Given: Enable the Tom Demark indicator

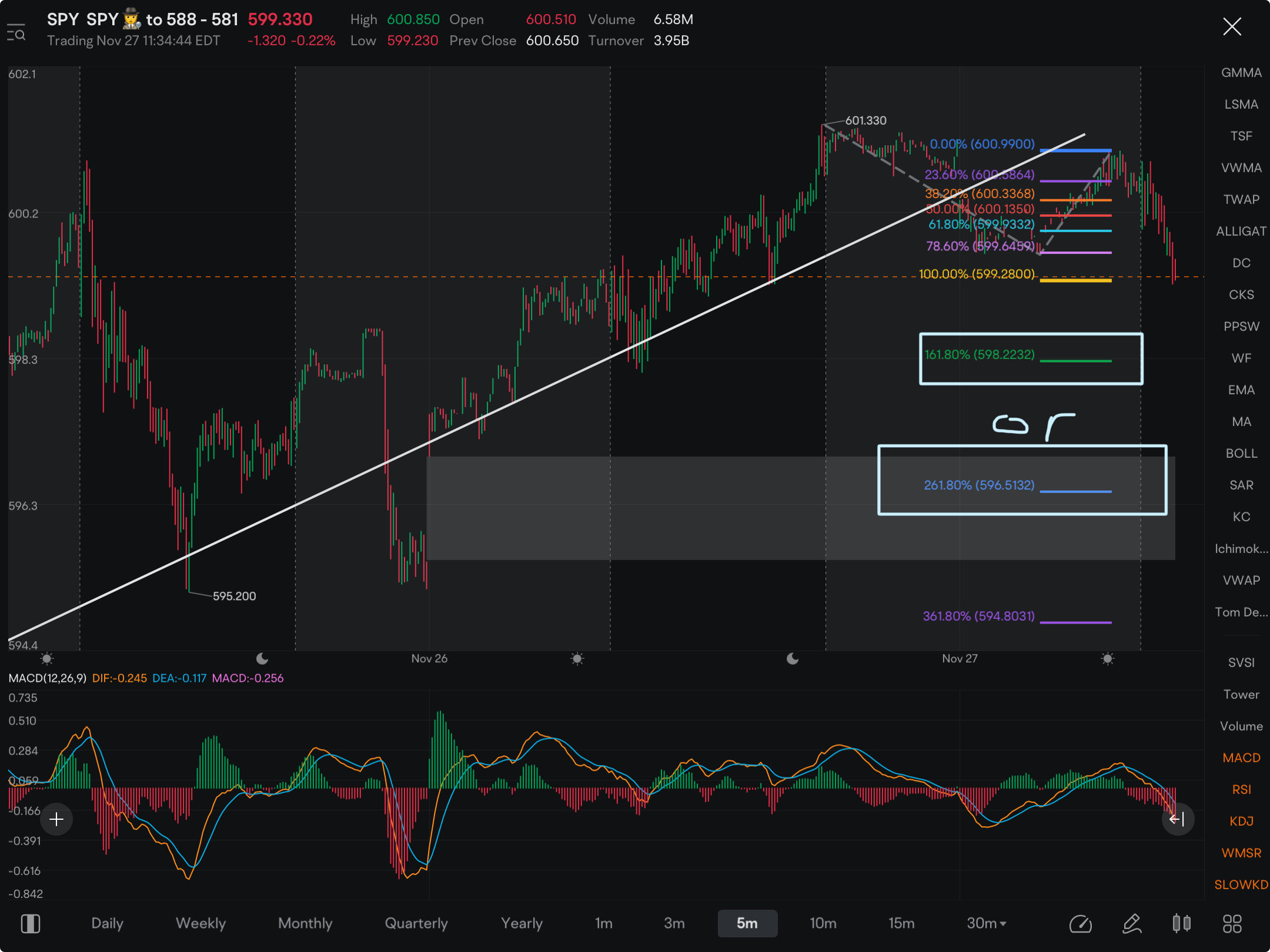Looking at the screenshot, I should click(1241, 612).
